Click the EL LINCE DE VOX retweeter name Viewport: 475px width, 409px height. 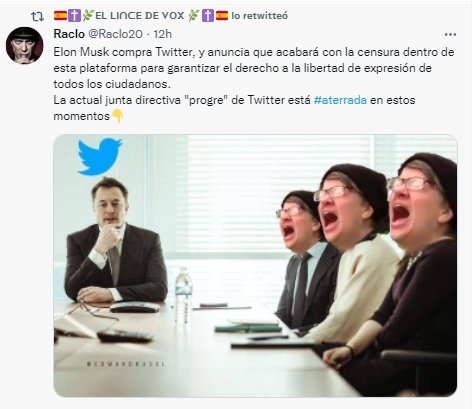point(139,16)
